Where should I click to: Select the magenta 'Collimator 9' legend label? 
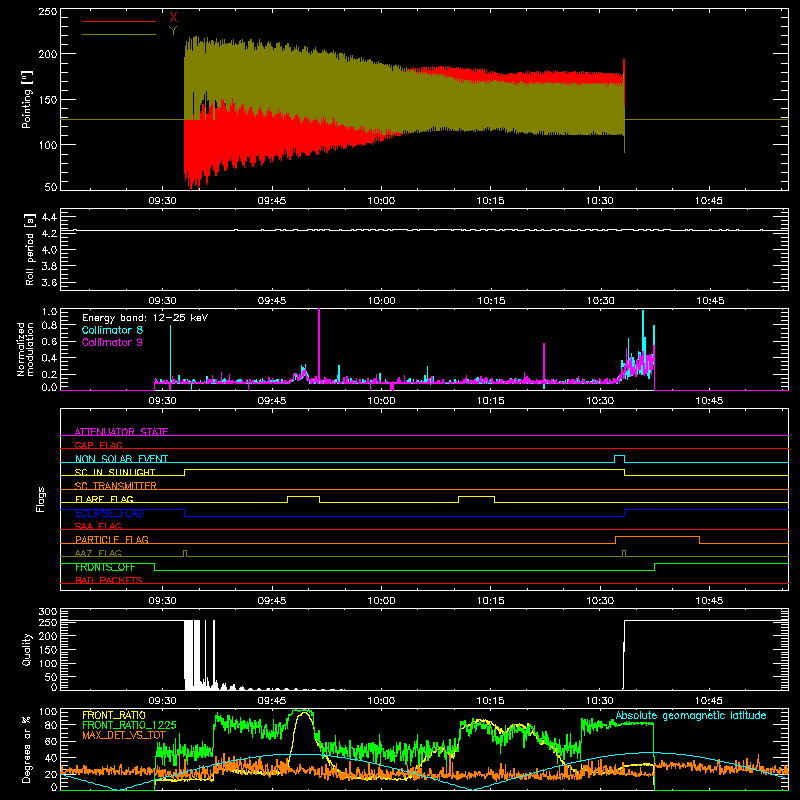[x=112, y=342]
